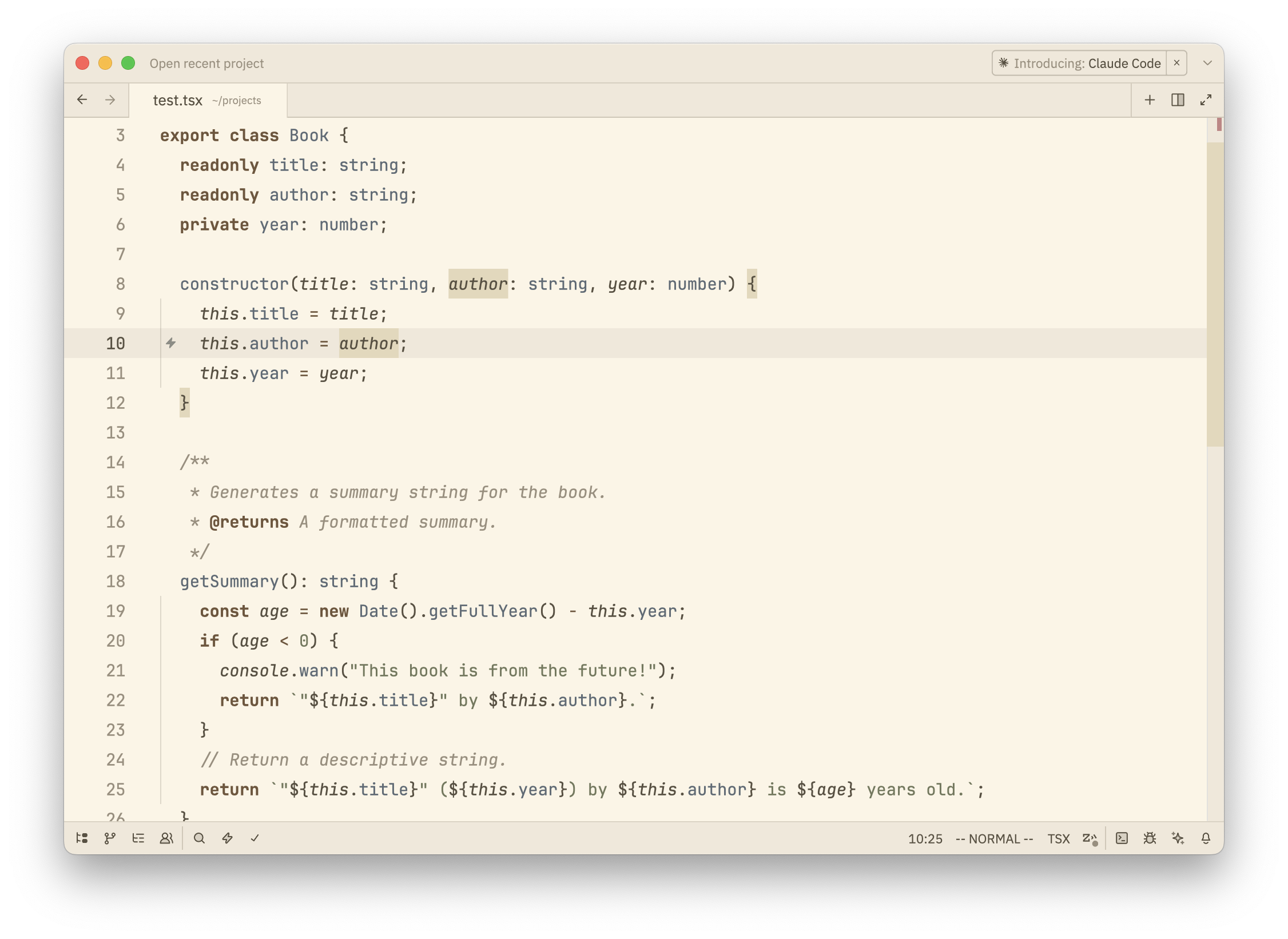1288x939 pixels.
Task: Open recent project from title bar
Action: pos(206,63)
